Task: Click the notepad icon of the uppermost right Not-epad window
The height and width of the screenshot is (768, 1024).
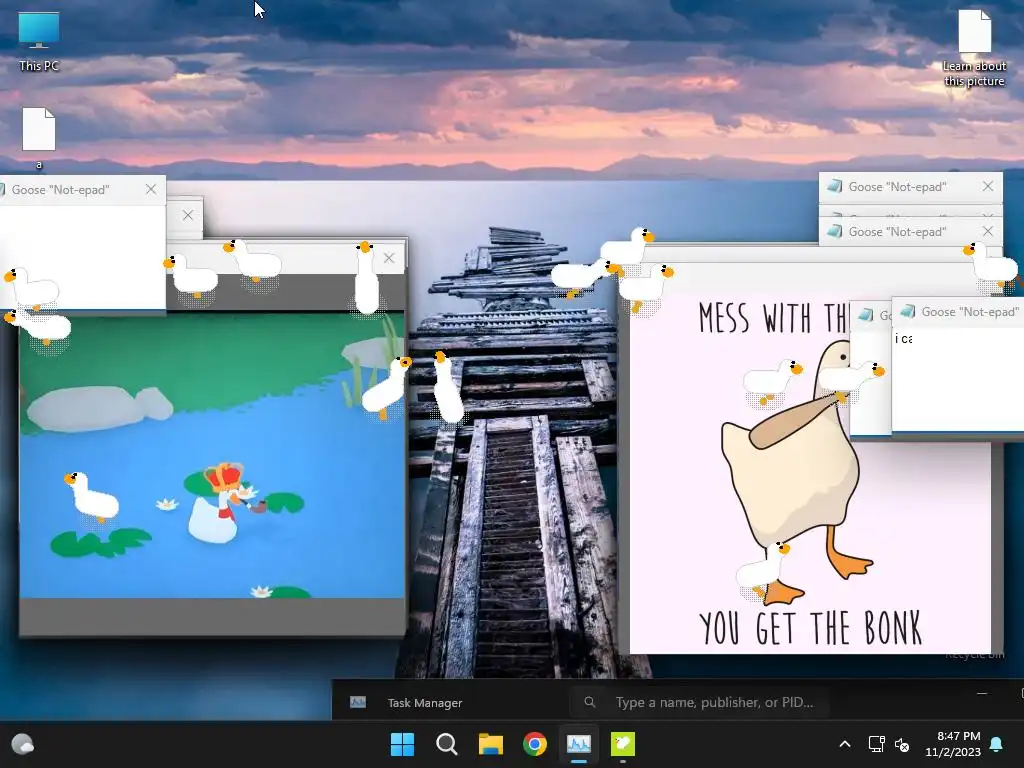Action: coord(834,187)
